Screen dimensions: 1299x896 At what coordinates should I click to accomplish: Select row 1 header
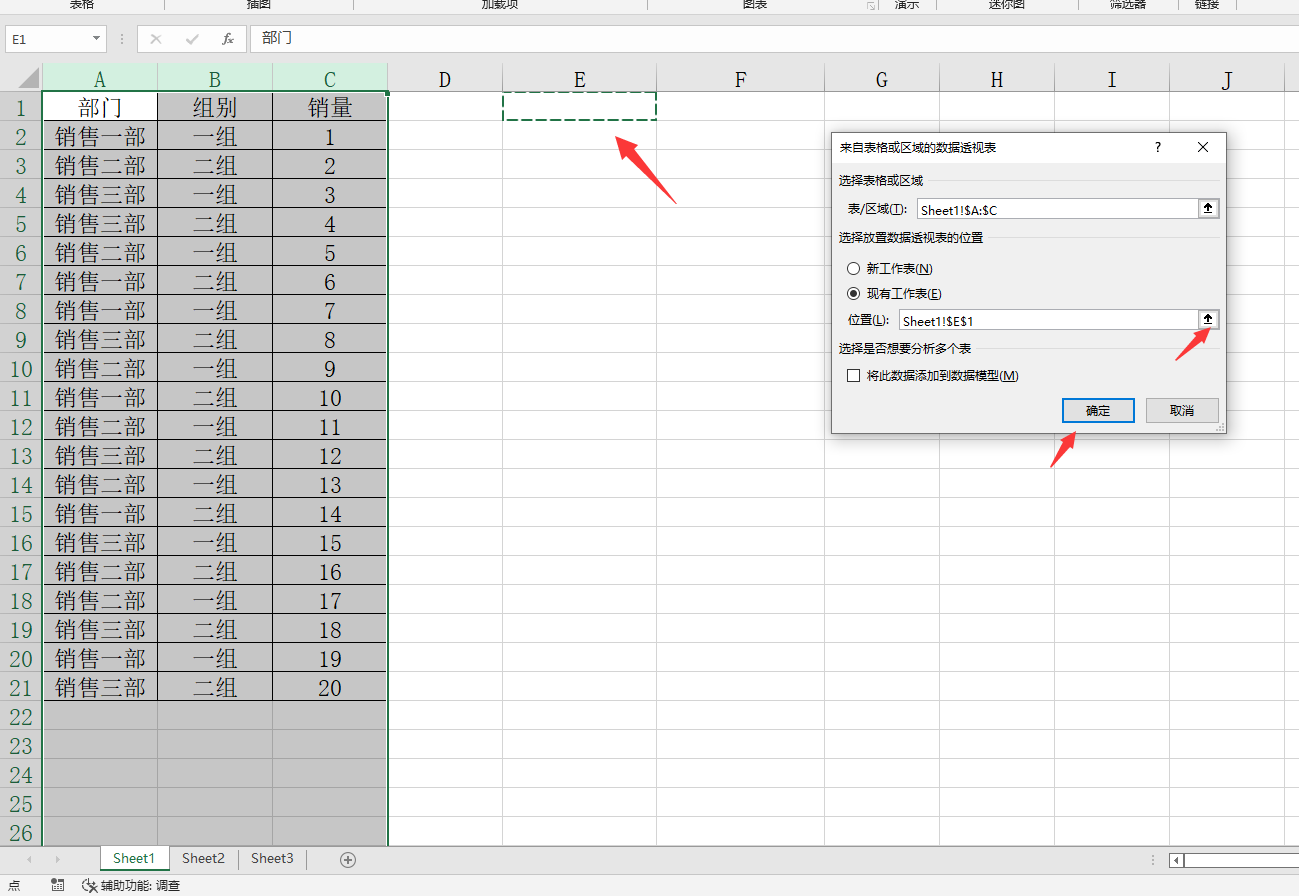21,107
